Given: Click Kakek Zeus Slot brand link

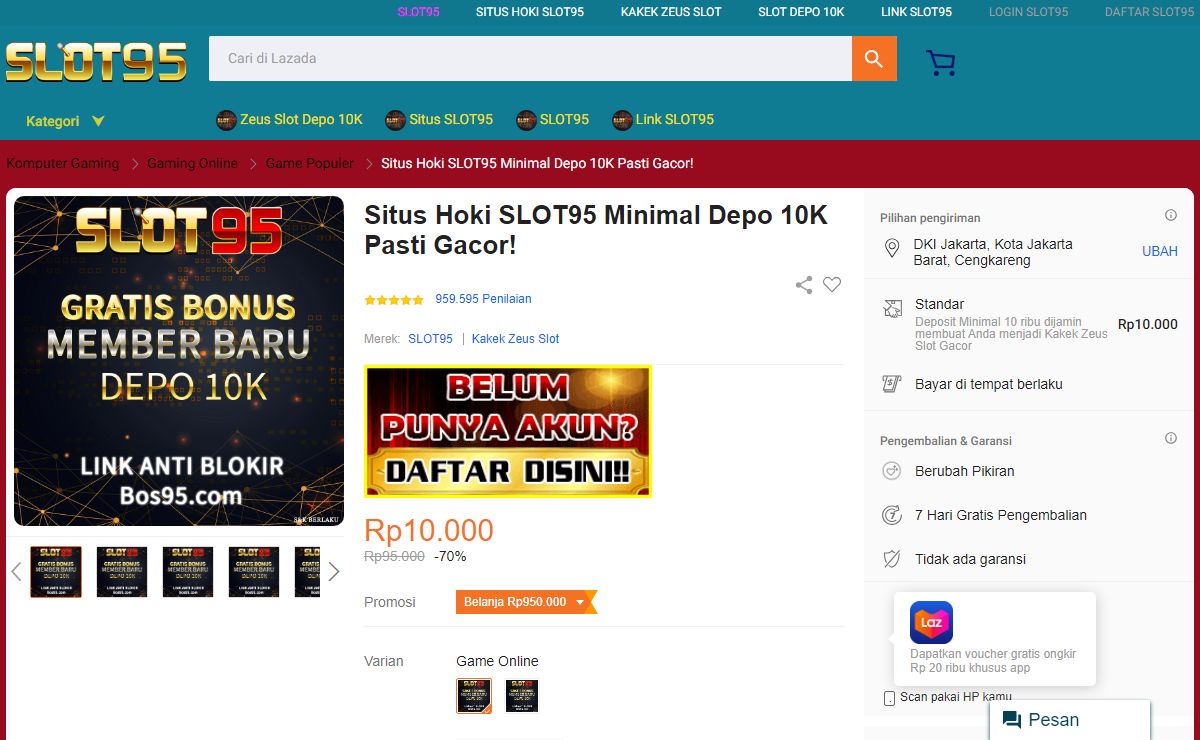Looking at the screenshot, I should [515, 339].
